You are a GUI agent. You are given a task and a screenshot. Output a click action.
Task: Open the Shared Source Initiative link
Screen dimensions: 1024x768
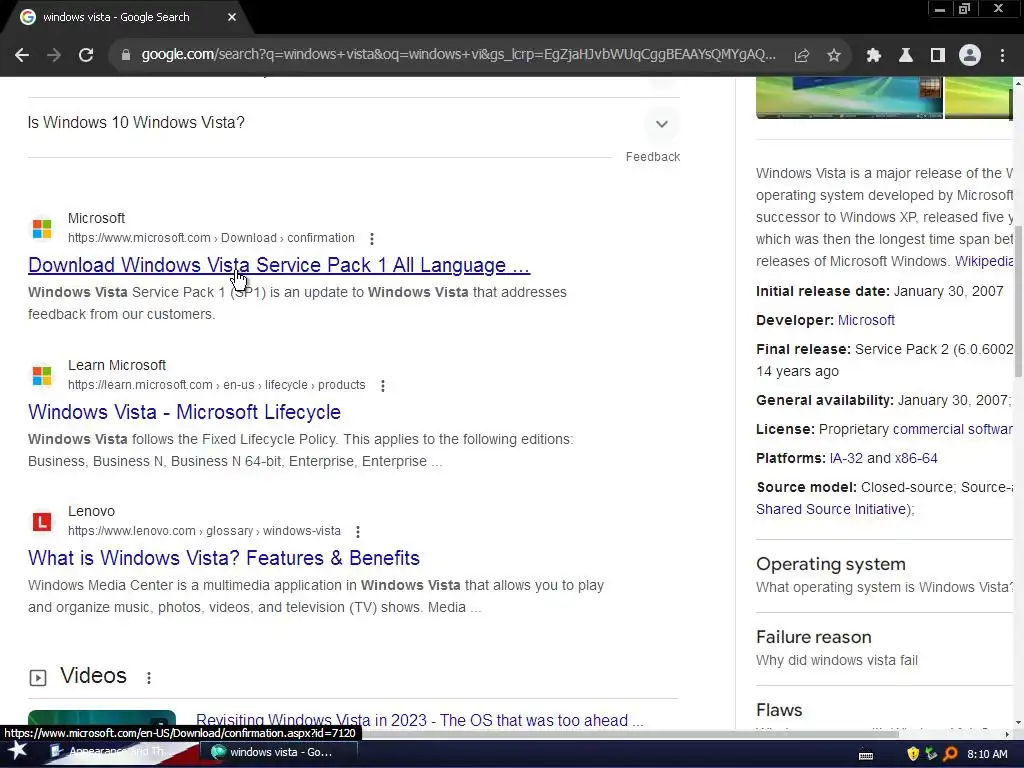[x=831, y=509]
